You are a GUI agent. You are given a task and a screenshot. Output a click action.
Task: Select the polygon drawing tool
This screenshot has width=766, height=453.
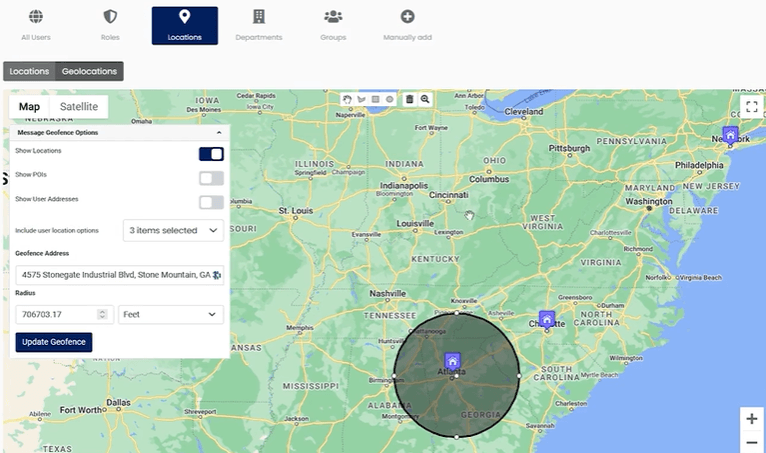(361, 99)
